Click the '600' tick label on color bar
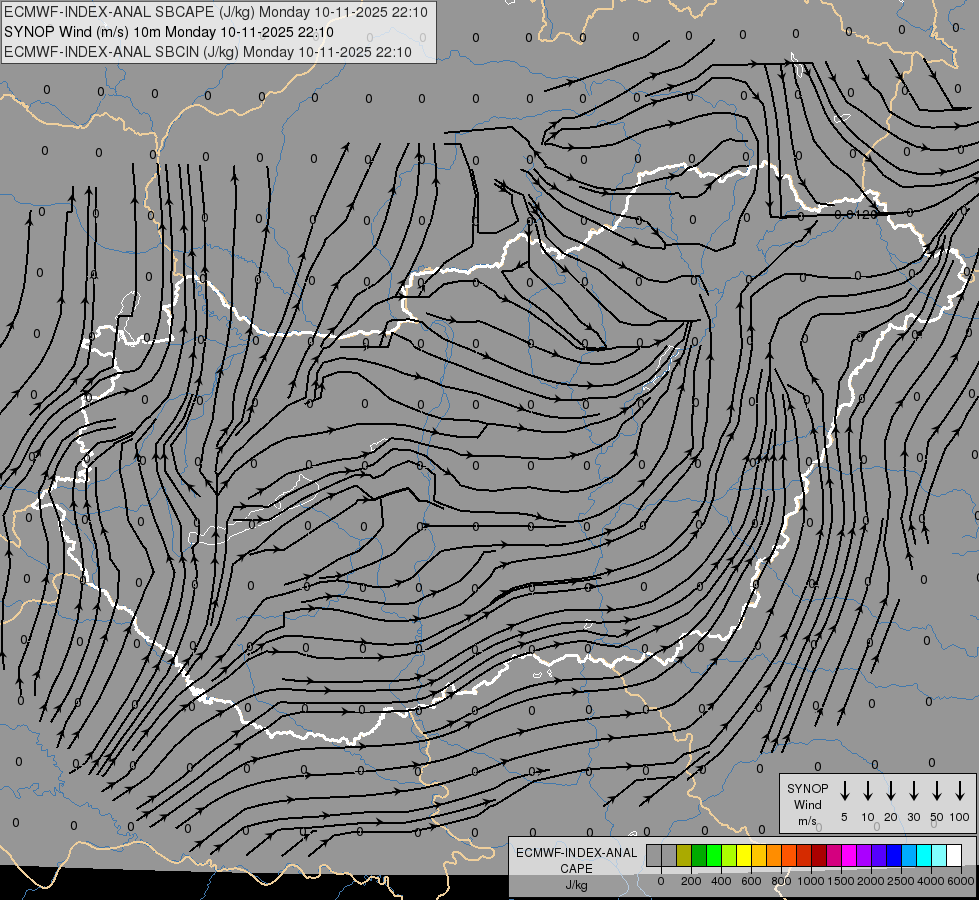 (x=751, y=881)
